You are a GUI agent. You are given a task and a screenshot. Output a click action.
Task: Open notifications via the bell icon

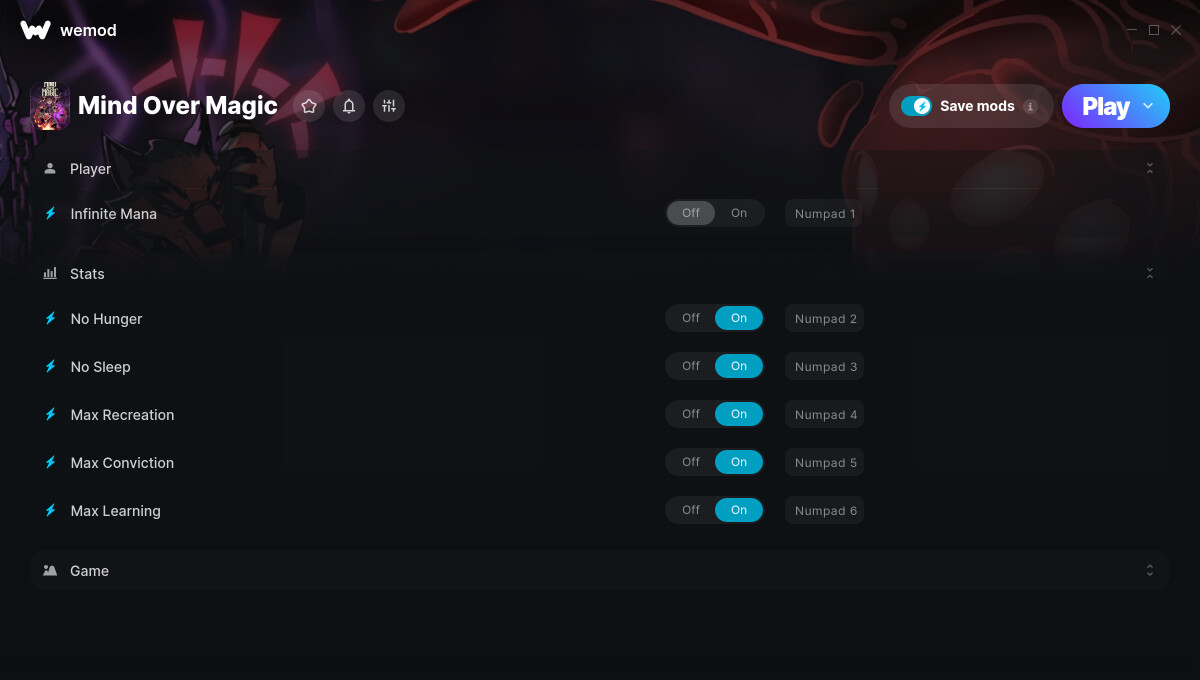tap(349, 106)
